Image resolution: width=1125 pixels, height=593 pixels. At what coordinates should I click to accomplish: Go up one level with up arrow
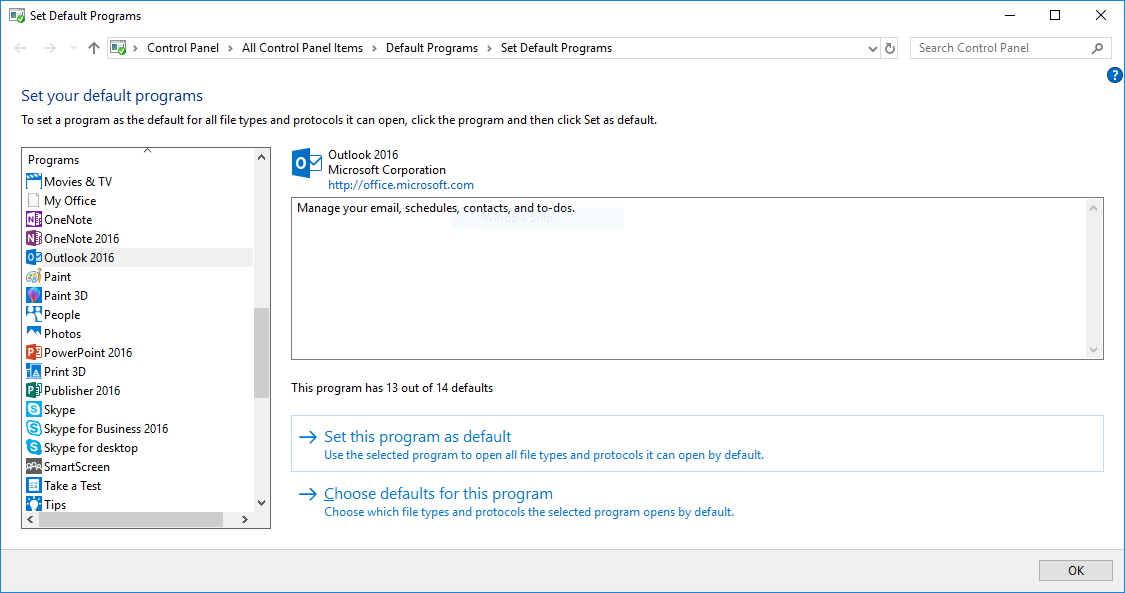[x=94, y=48]
